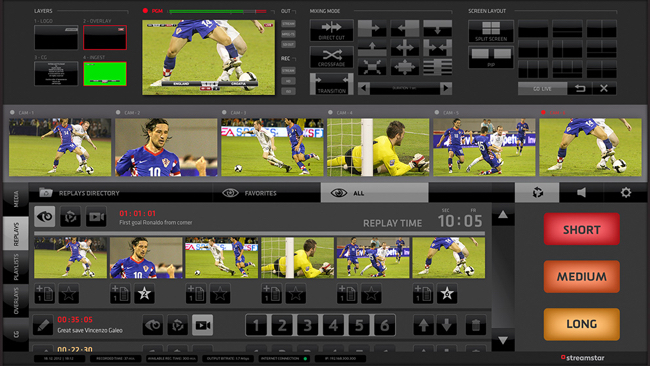Trigger the LONG replay button
The height and width of the screenshot is (366, 650).
click(582, 324)
